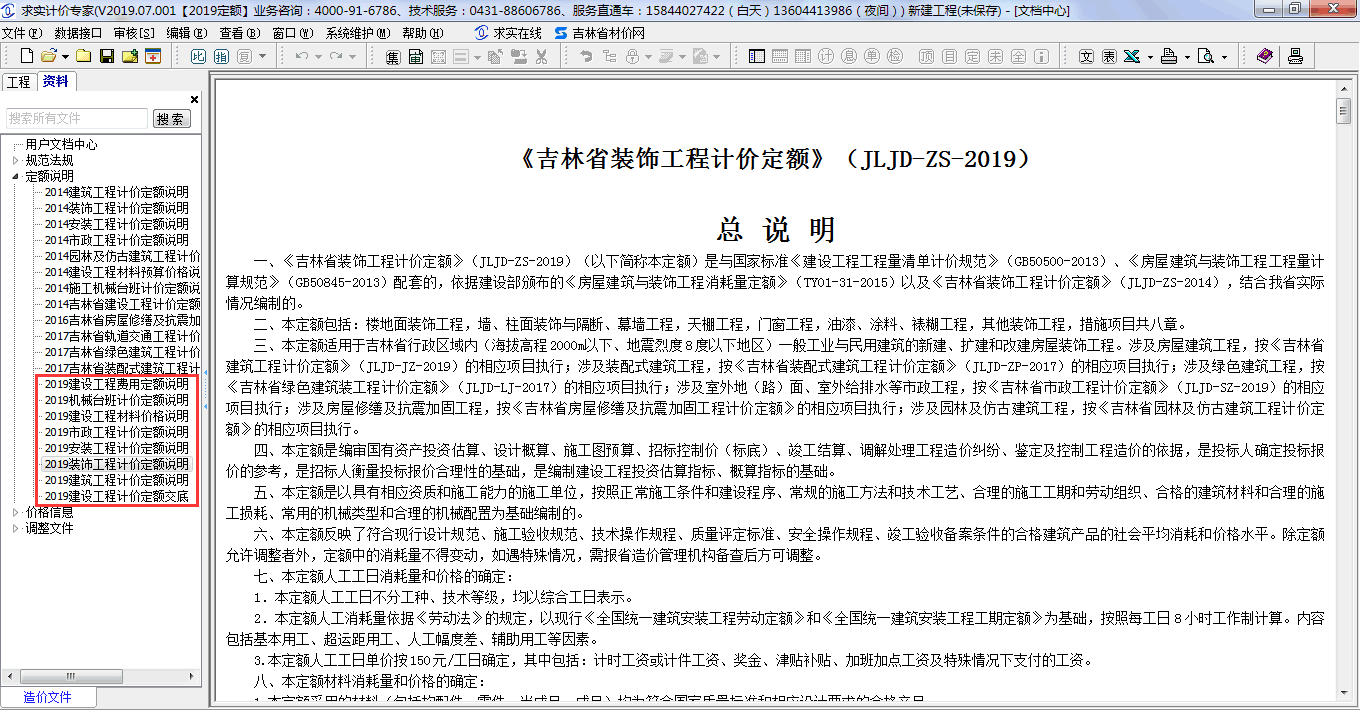Open the Print dropdown arrow

[x=1186, y=56]
